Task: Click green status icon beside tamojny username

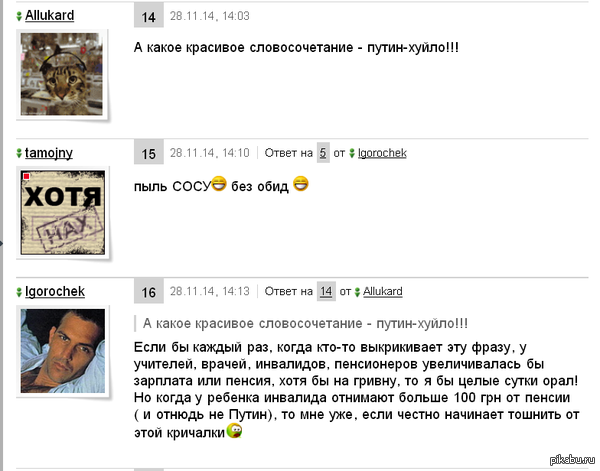Action: tap(19, 153)
